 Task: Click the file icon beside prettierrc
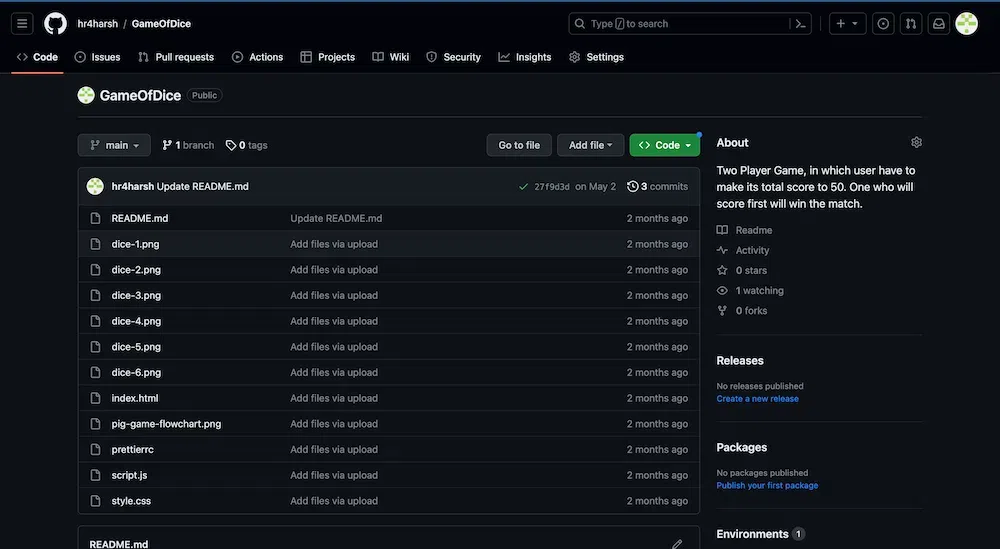(x=96, y=450)
